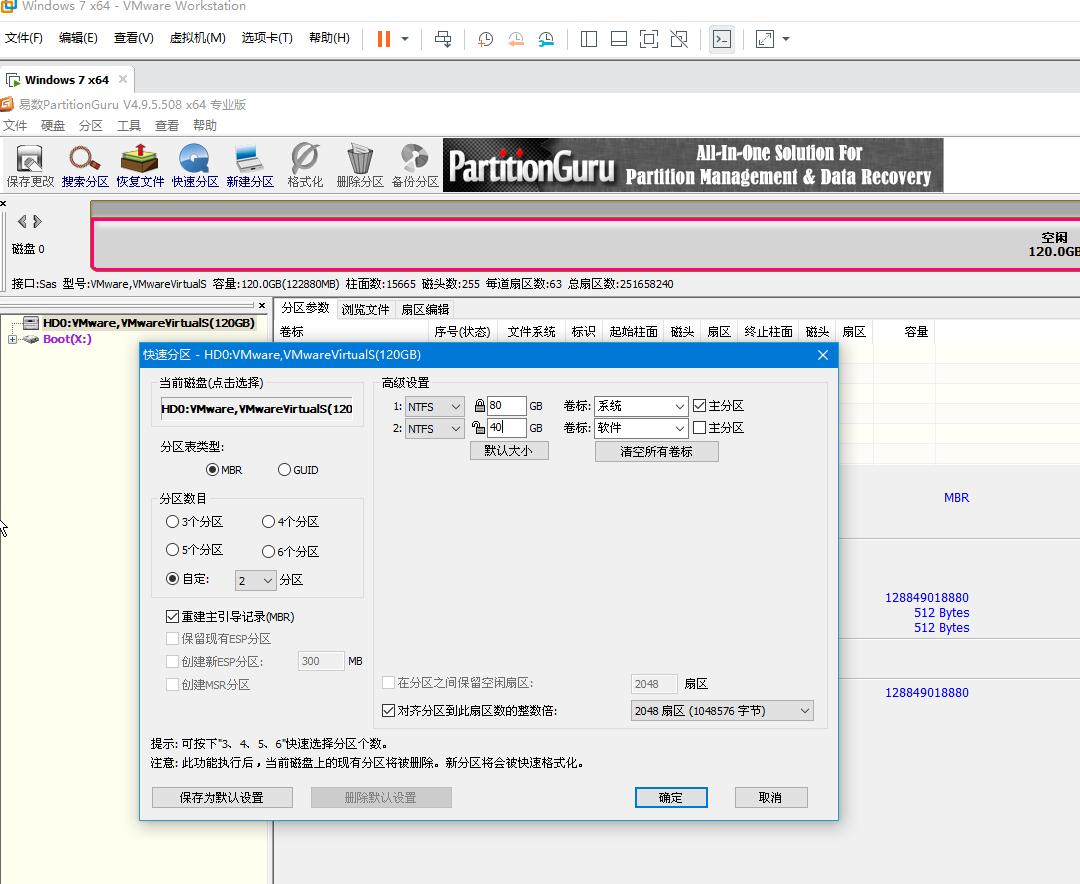Screen dimensions: 1080x884
Task: Pause the virtual machine in VMware
Action: (384, 39)
